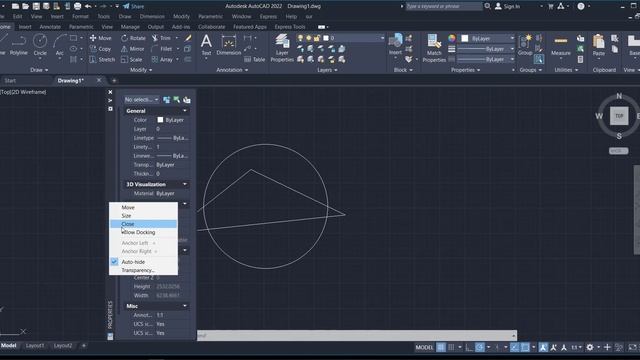
Task: Switch to the Layout2 tab
Action: (62, 346)
